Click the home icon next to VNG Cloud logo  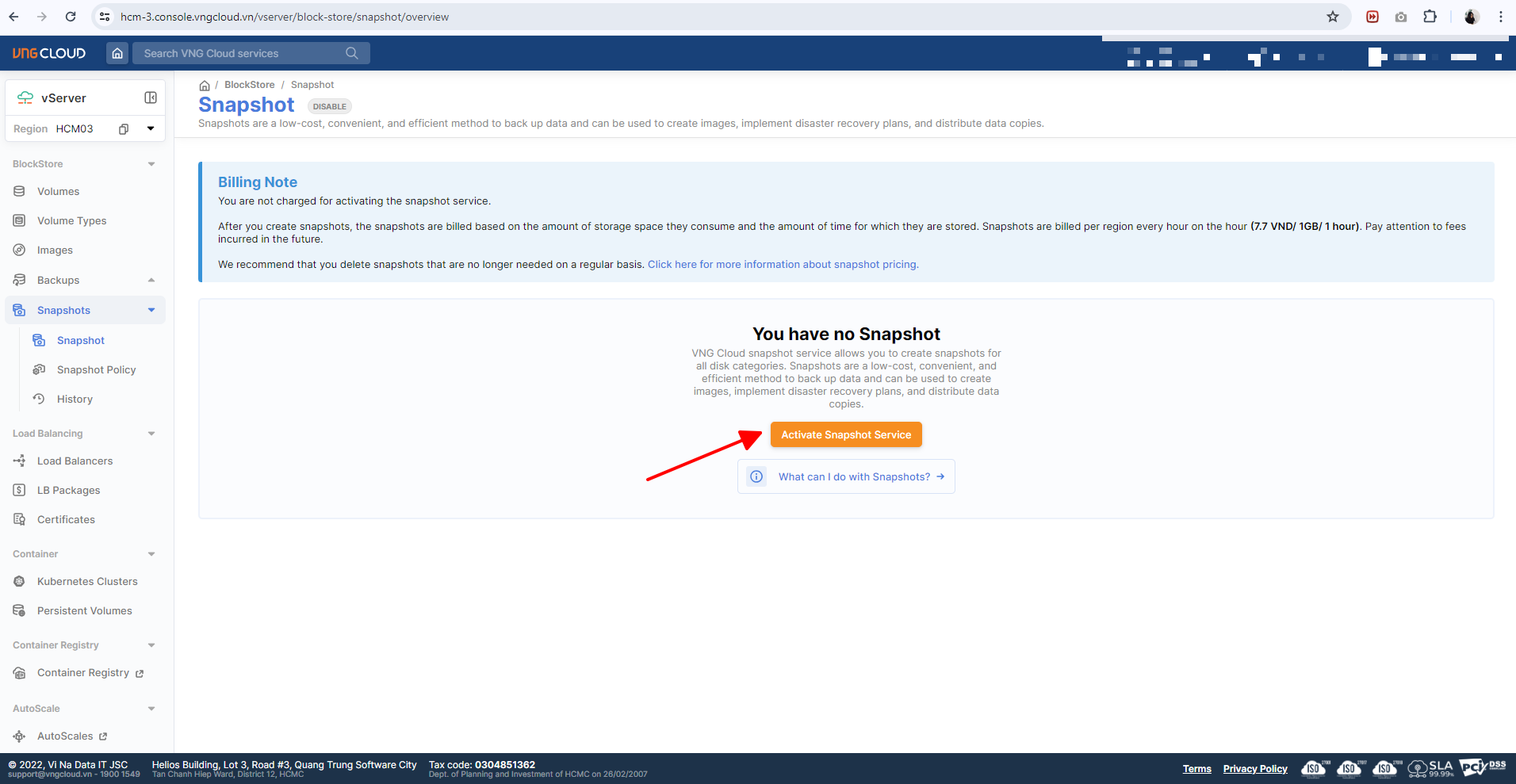(117, 53)
